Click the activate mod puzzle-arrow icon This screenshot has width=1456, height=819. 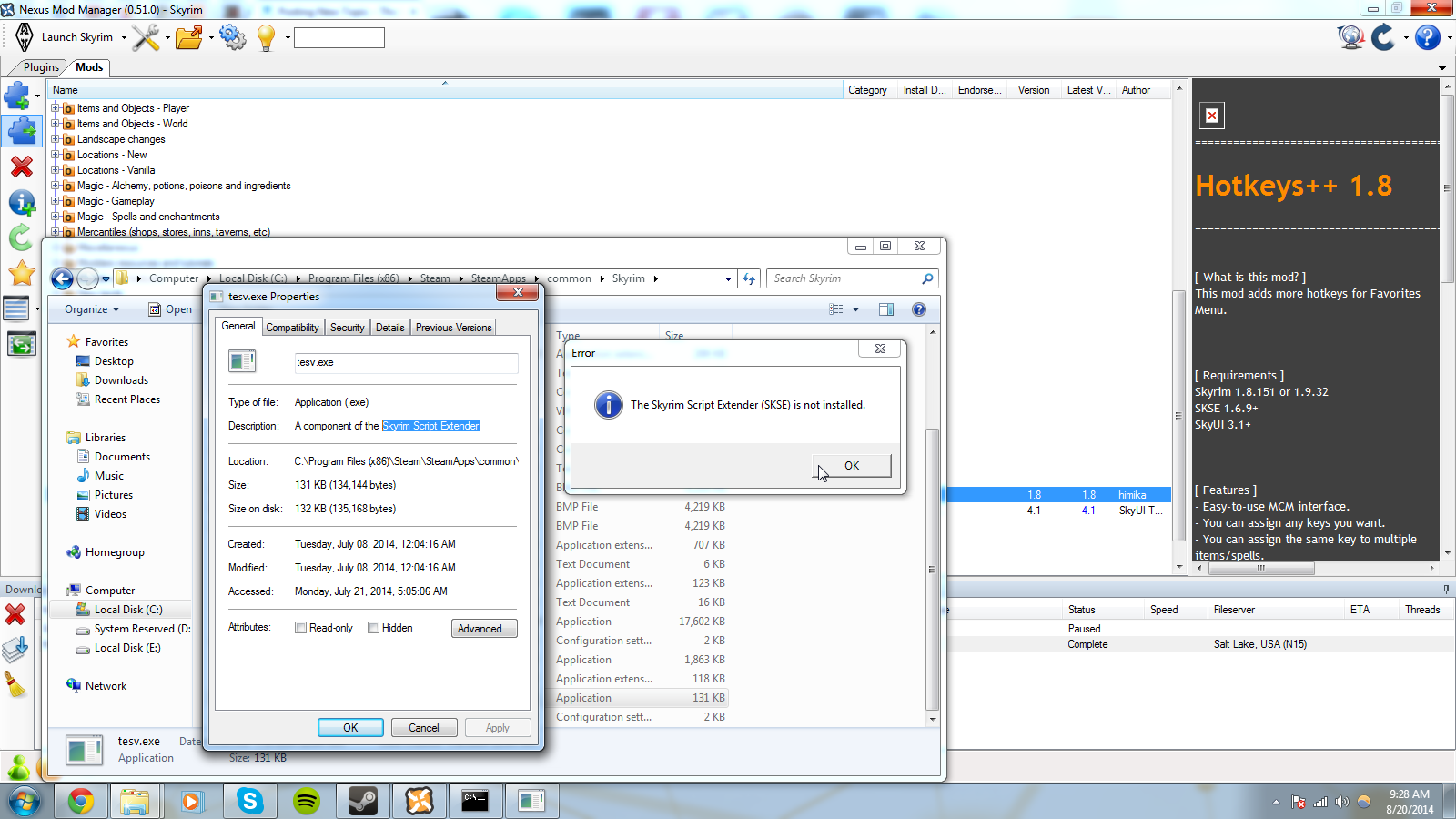tap(21, 131)
